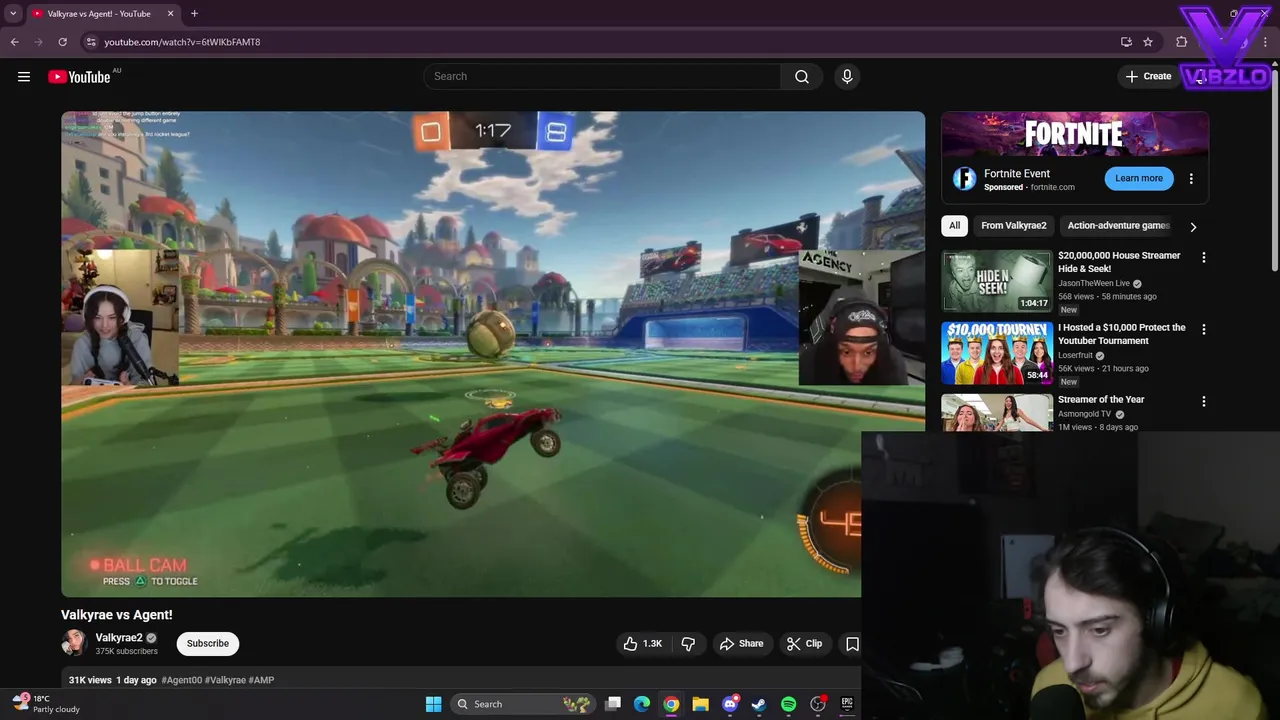Screen dimensions: 1280x720
Task: Open the Hide N Seek video thumbnail
Action: click(x=997, y=281)
